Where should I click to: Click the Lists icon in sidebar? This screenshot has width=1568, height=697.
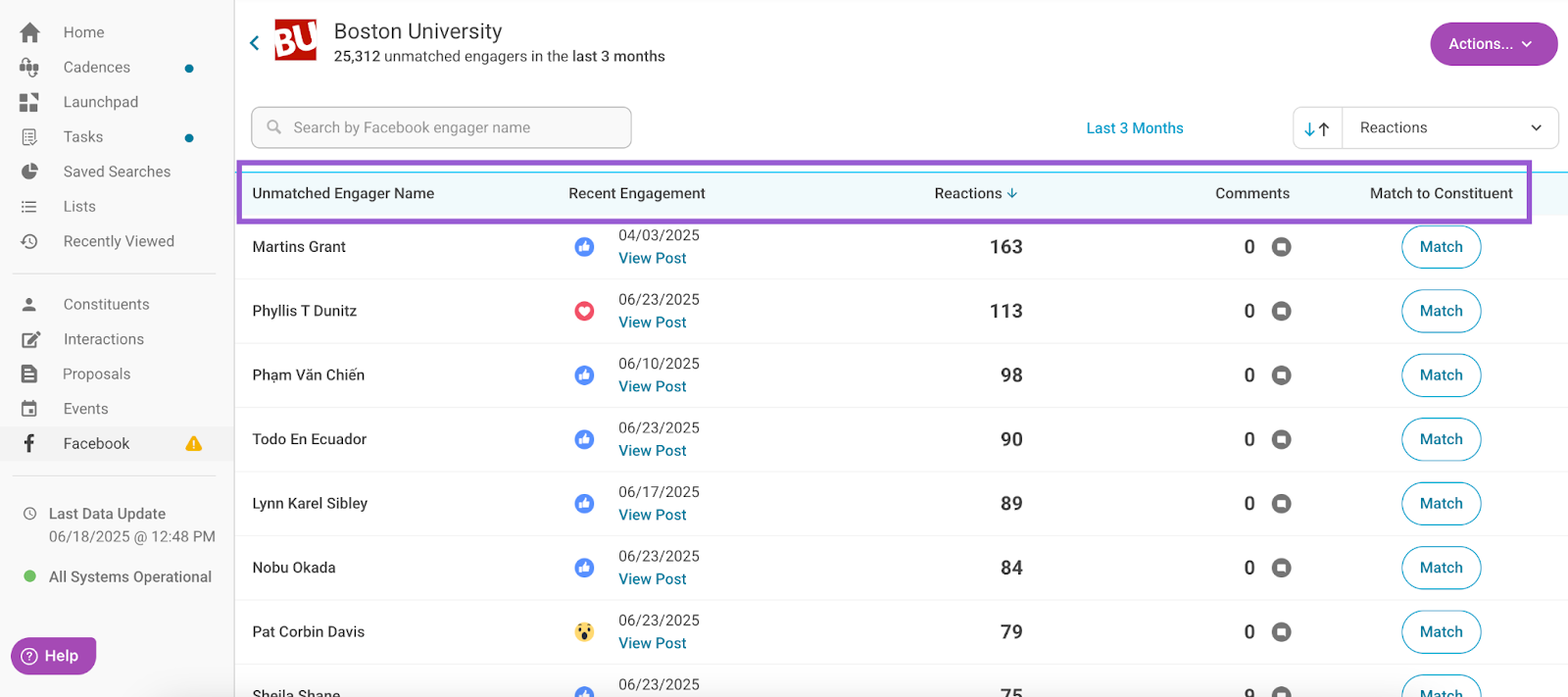click(29, 207)
